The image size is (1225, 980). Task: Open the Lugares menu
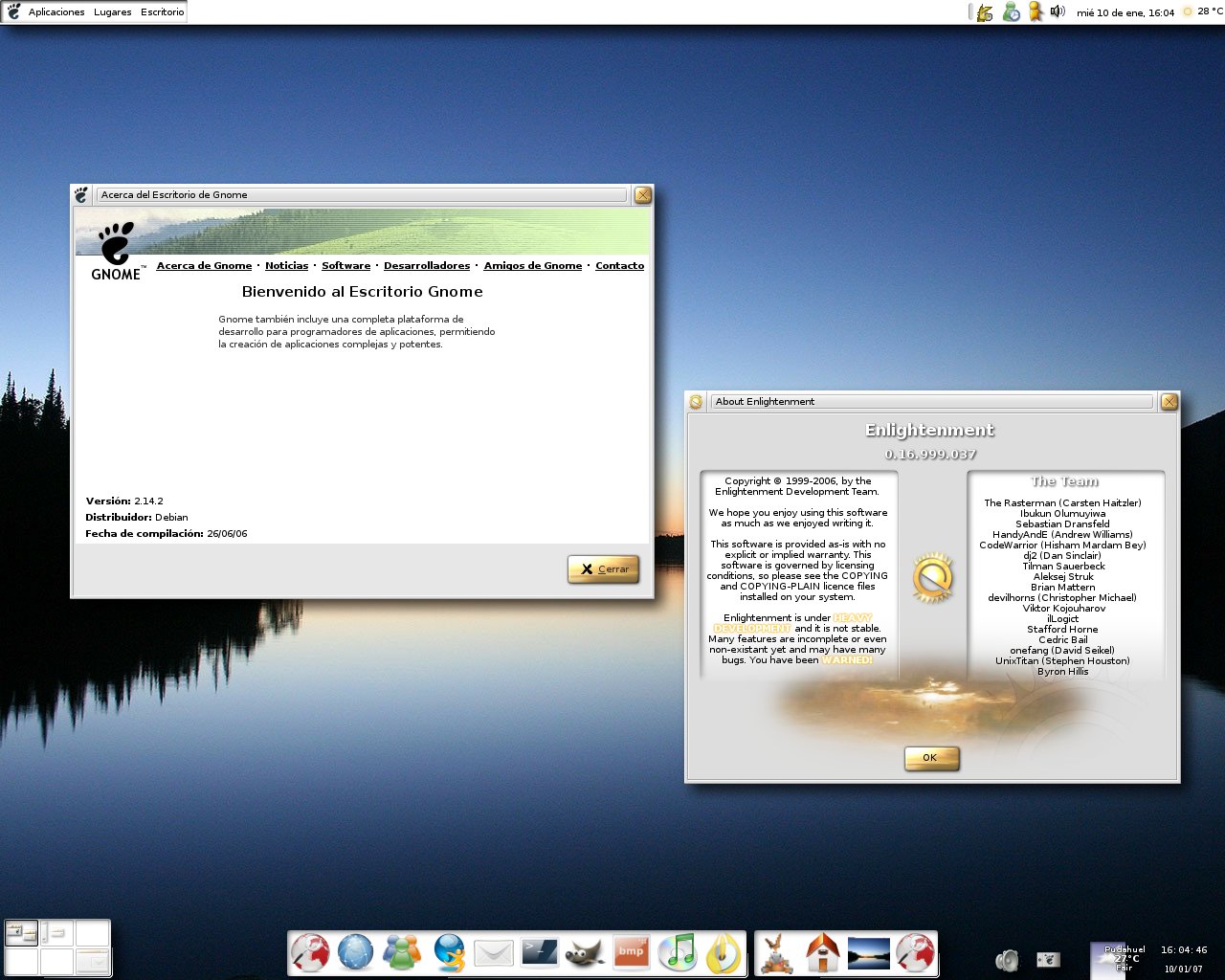112,12
